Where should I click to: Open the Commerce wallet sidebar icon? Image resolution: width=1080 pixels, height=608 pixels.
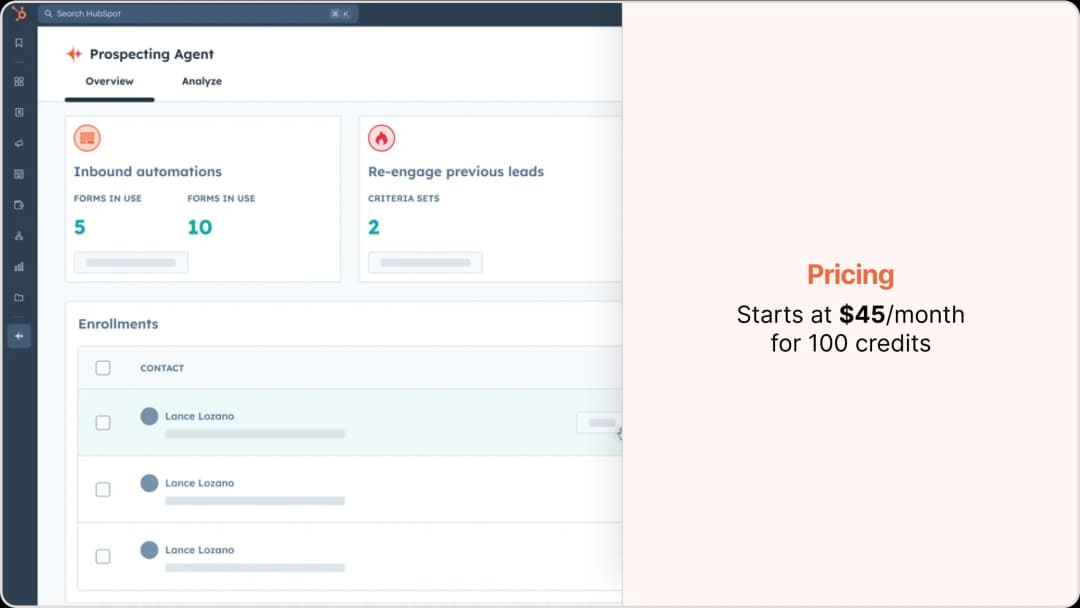point(19,205)
